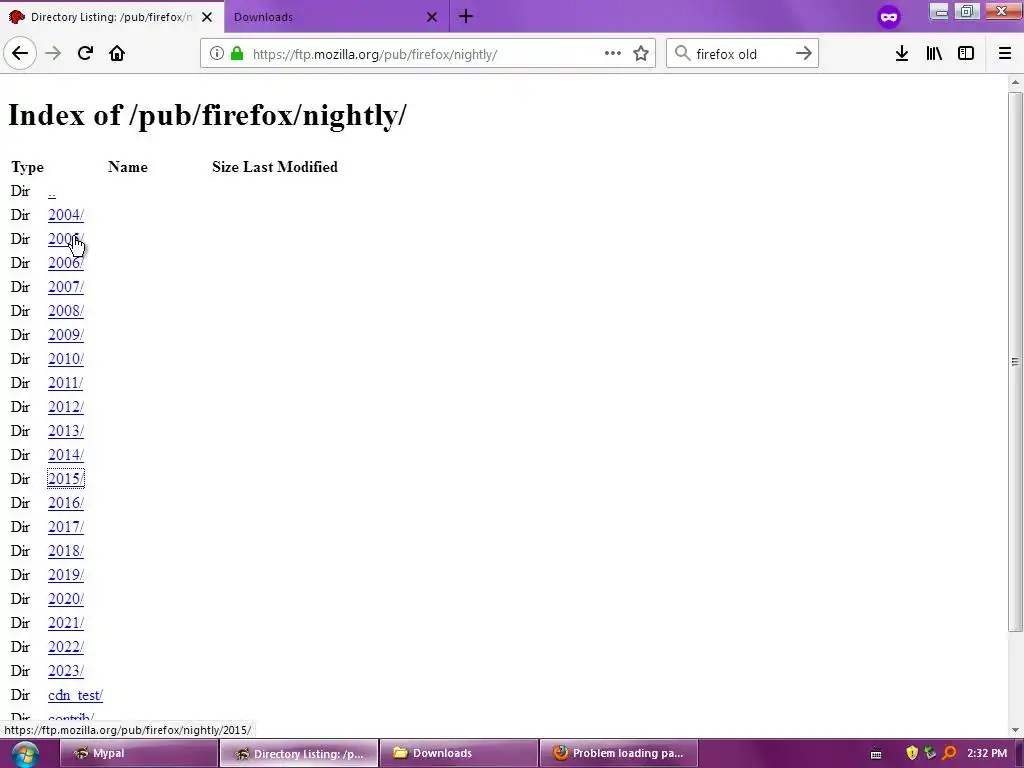
Task: Open the 2007/ directory link
Action: (x=66, y=287)
